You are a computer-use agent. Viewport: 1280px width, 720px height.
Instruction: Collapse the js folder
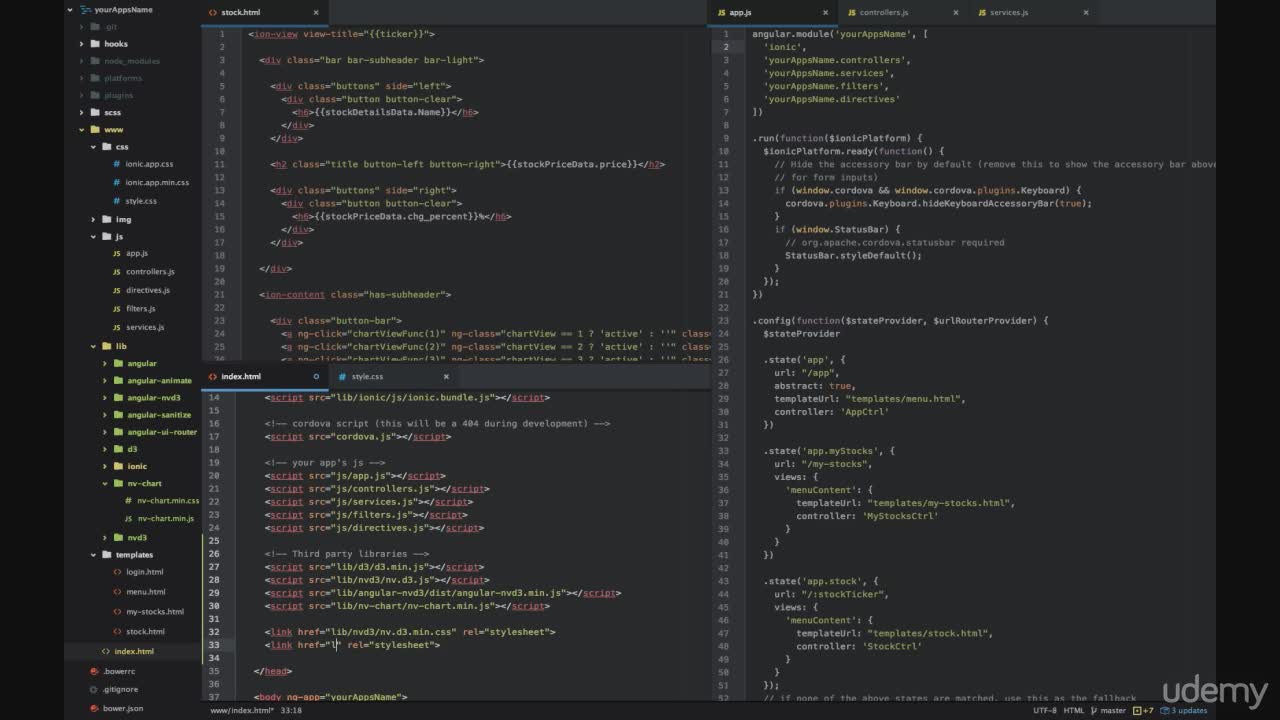tap(93, 237)
